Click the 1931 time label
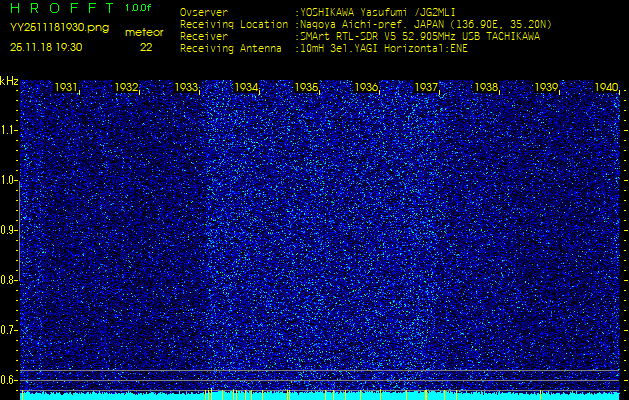The height and width of the screenshot is (400, 629). point(66,87)
